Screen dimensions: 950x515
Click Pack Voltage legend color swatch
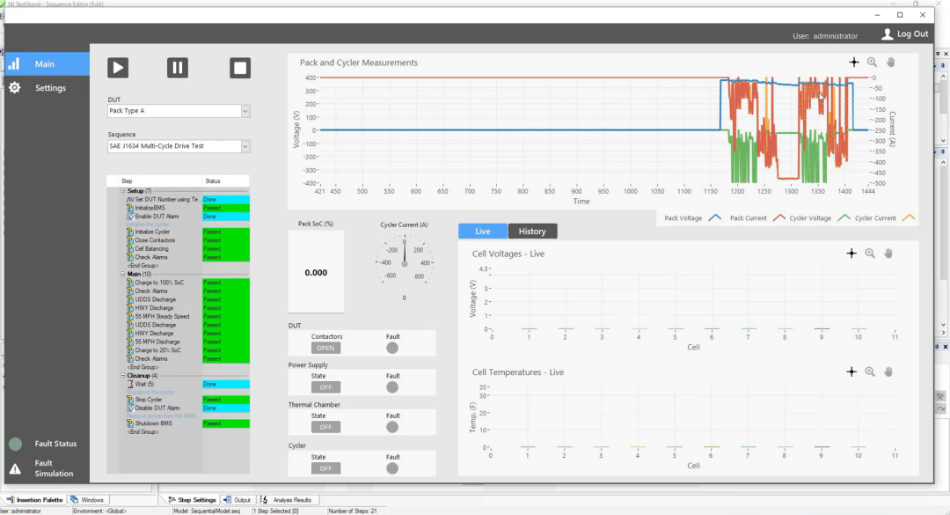click(x=714, y=217)
